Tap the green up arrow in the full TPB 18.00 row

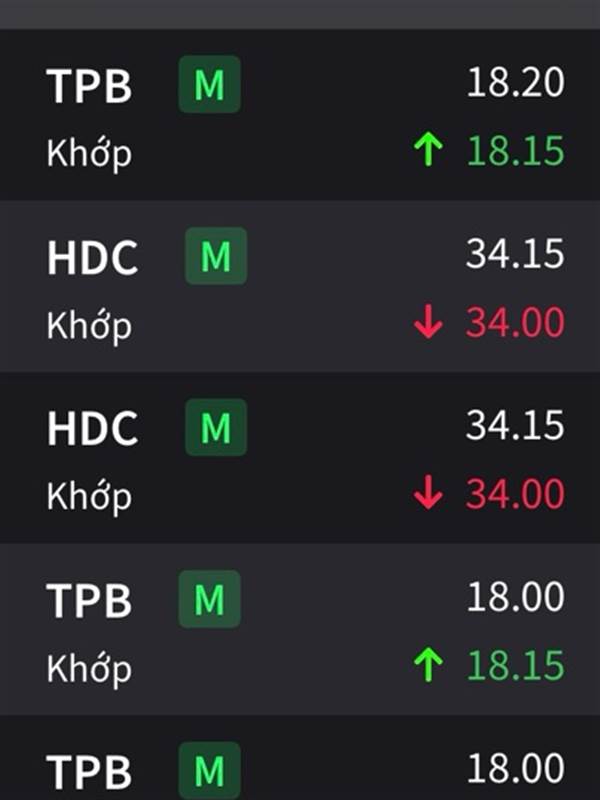[x=428, y=665]
